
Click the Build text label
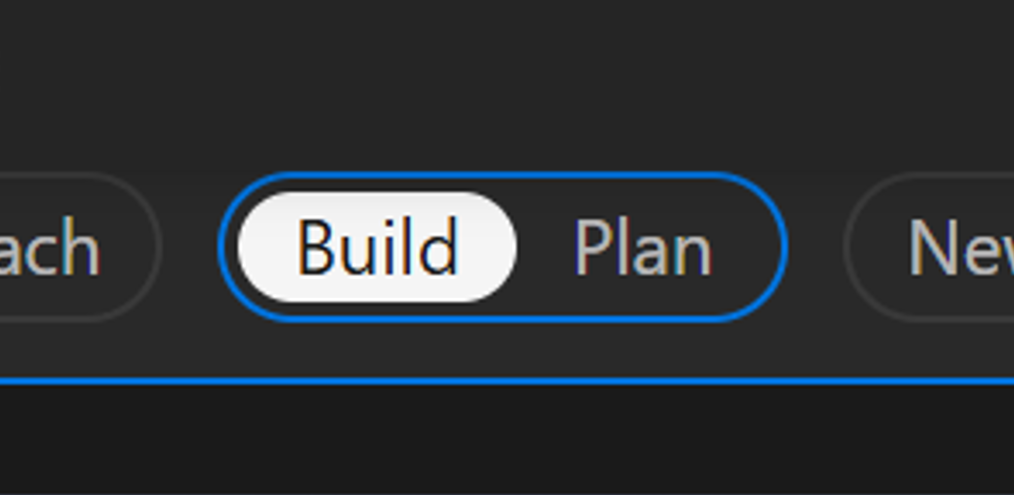click(377, 247)
